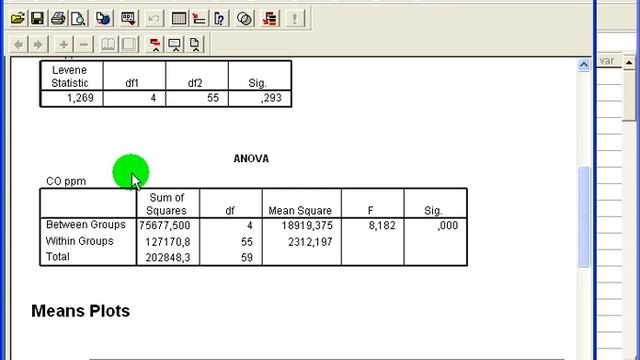Select the 18919,375 mean square value
The width and height of the screenshot is (640, 360).
307,225
